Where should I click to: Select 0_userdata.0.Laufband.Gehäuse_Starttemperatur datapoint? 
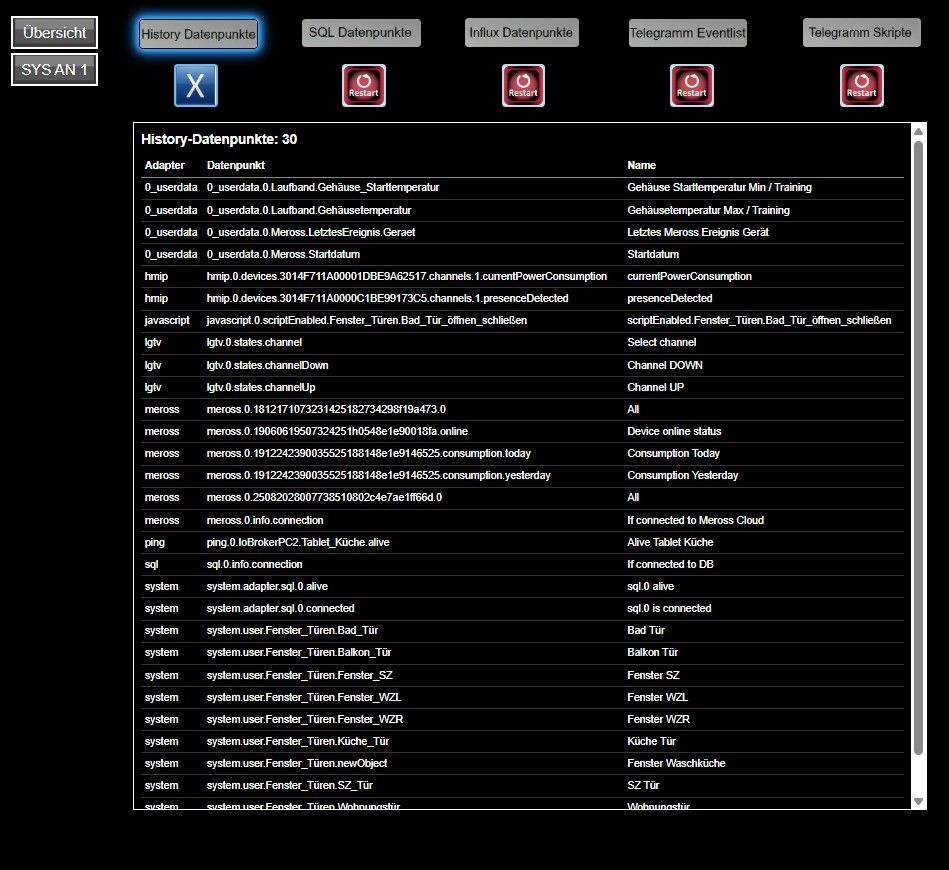click(323, 188)
